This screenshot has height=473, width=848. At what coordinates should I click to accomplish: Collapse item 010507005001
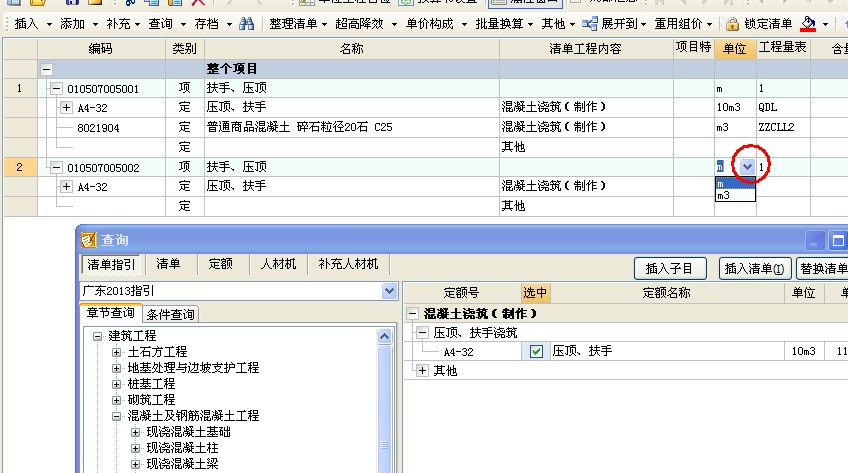point(56,89)
